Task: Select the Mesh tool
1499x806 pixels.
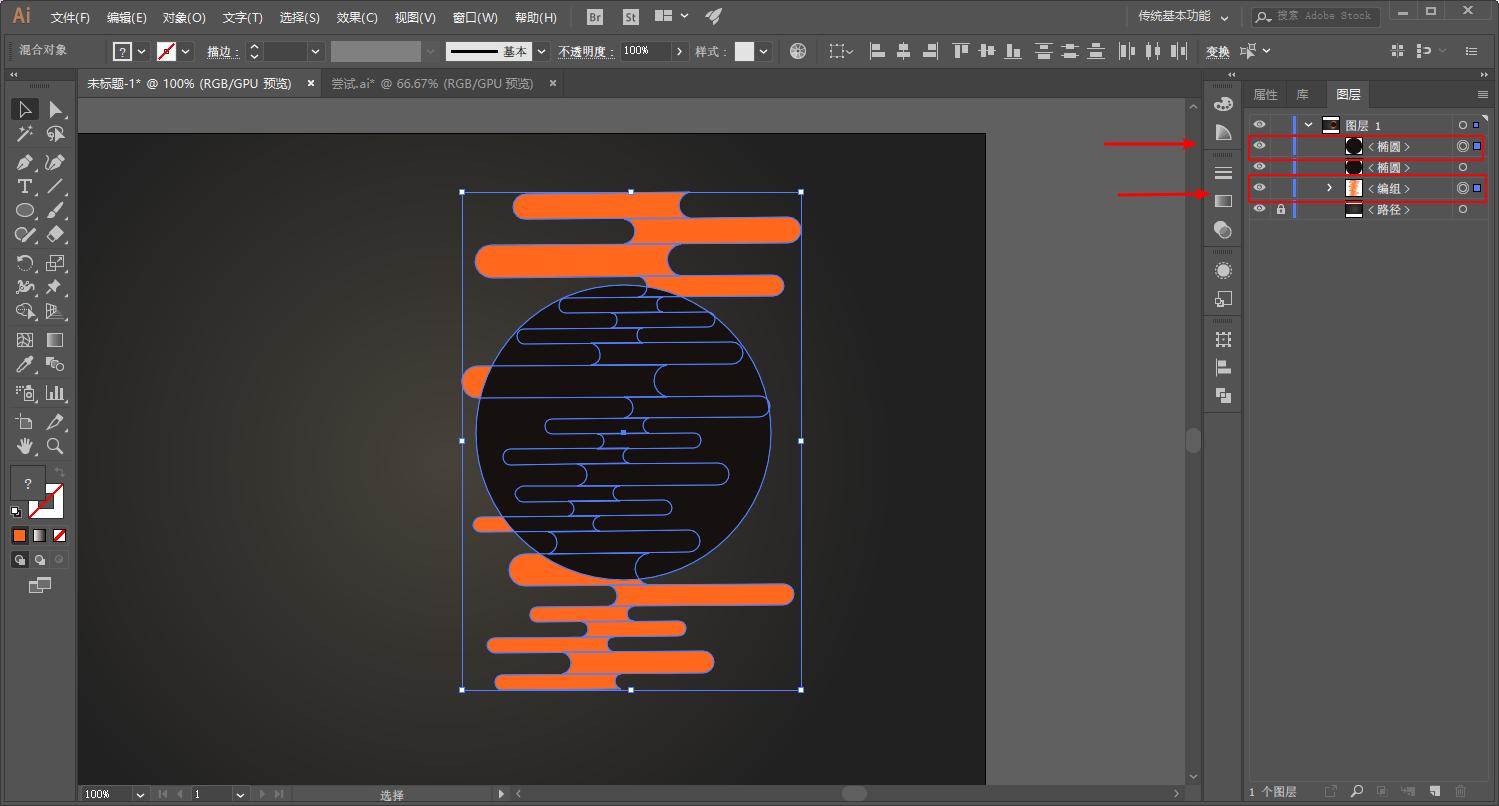Action: (x=25, y=340)
